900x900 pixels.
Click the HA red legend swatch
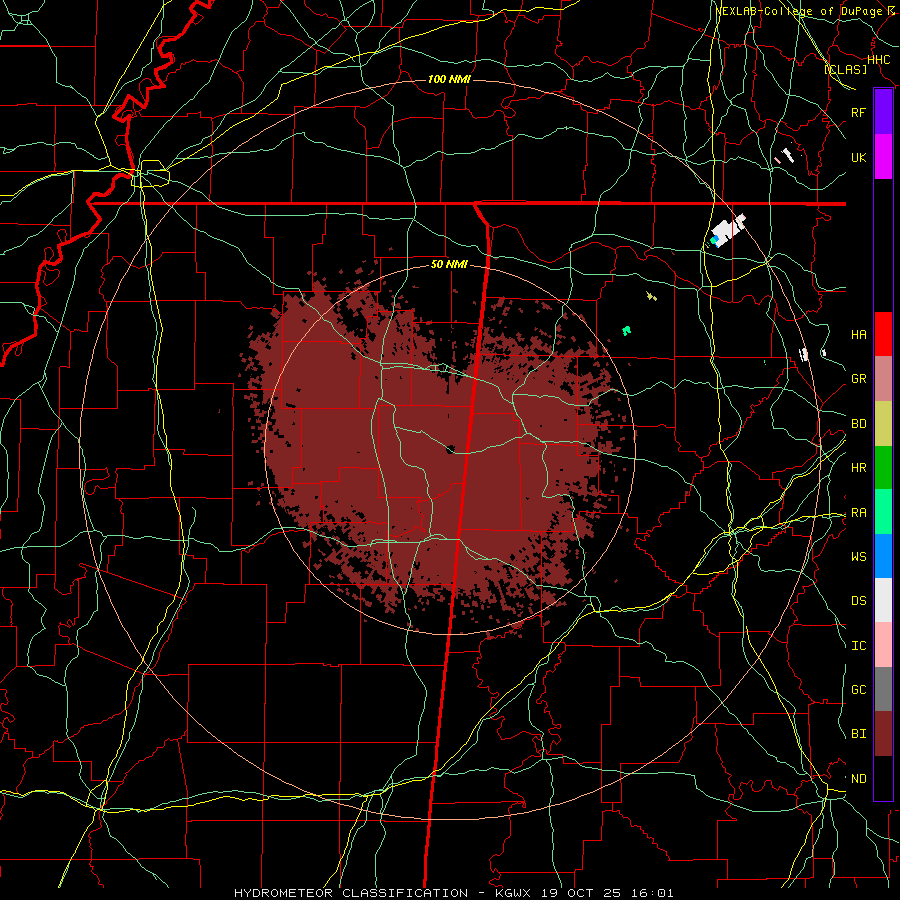click(x=883, y=334)
